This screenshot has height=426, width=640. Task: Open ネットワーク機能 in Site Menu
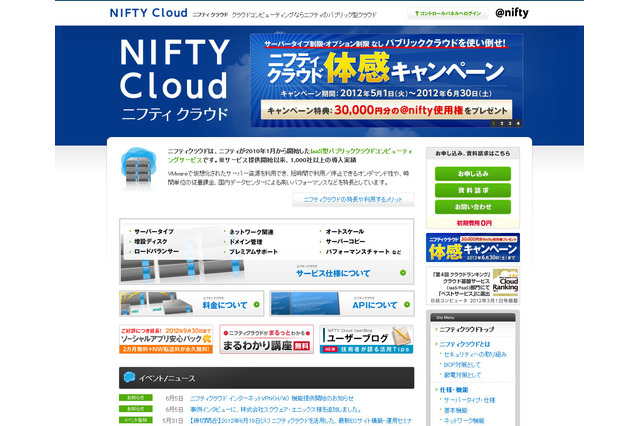click(x=464, y=421)
